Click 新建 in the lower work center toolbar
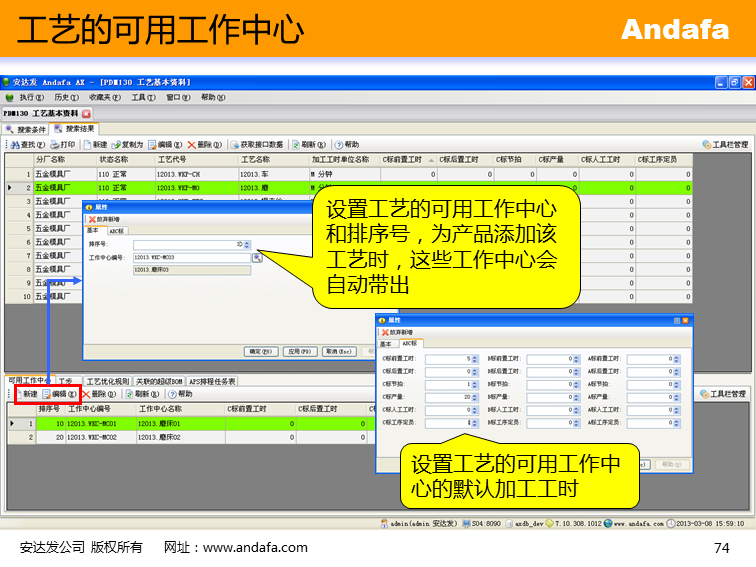Image resolution: width=756 pixels, height=567 pixels. coord(26,395)
